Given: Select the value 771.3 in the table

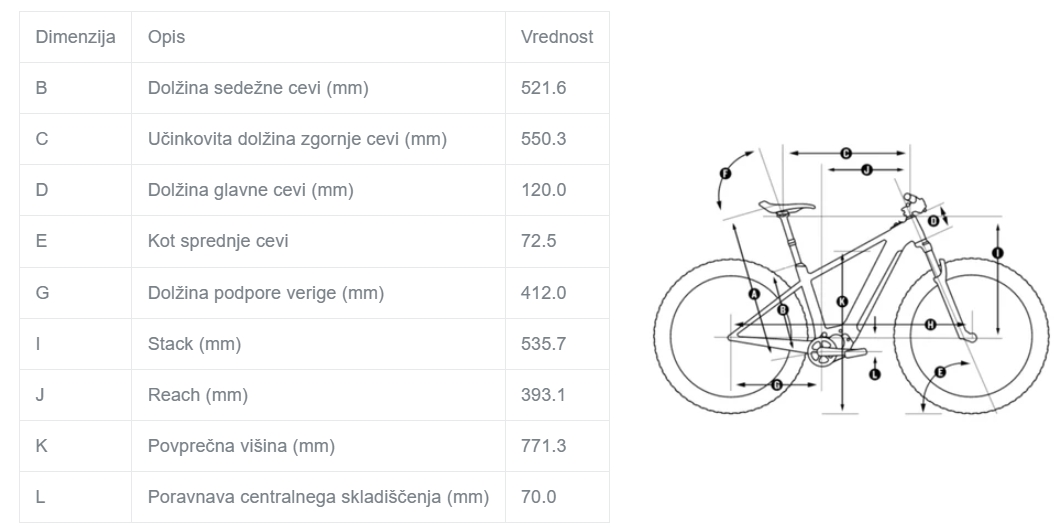Looking at the screenshot, I should pos(544,446).
